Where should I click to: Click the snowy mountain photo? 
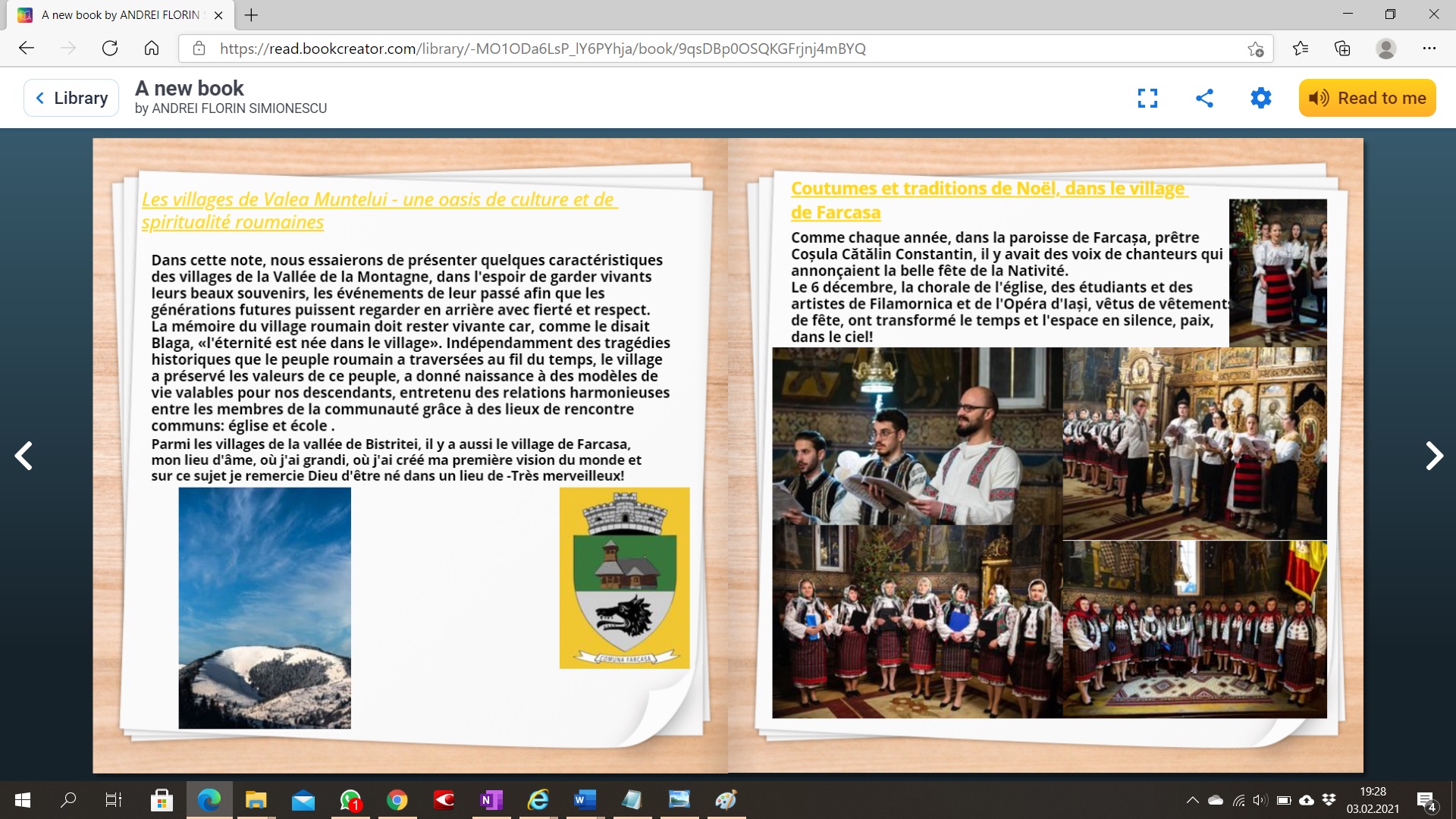click(265, 607)
